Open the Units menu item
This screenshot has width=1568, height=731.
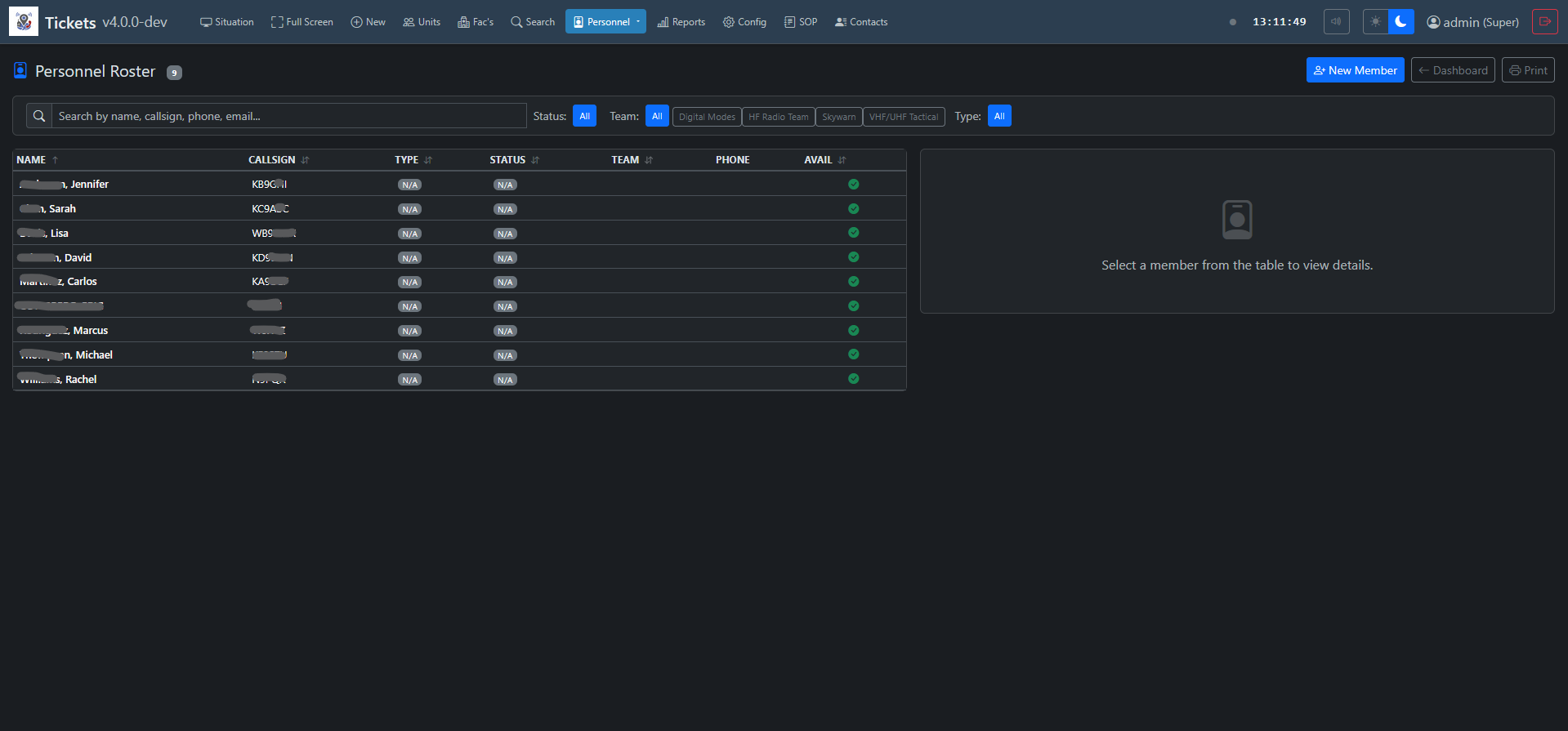click(422, 22)
